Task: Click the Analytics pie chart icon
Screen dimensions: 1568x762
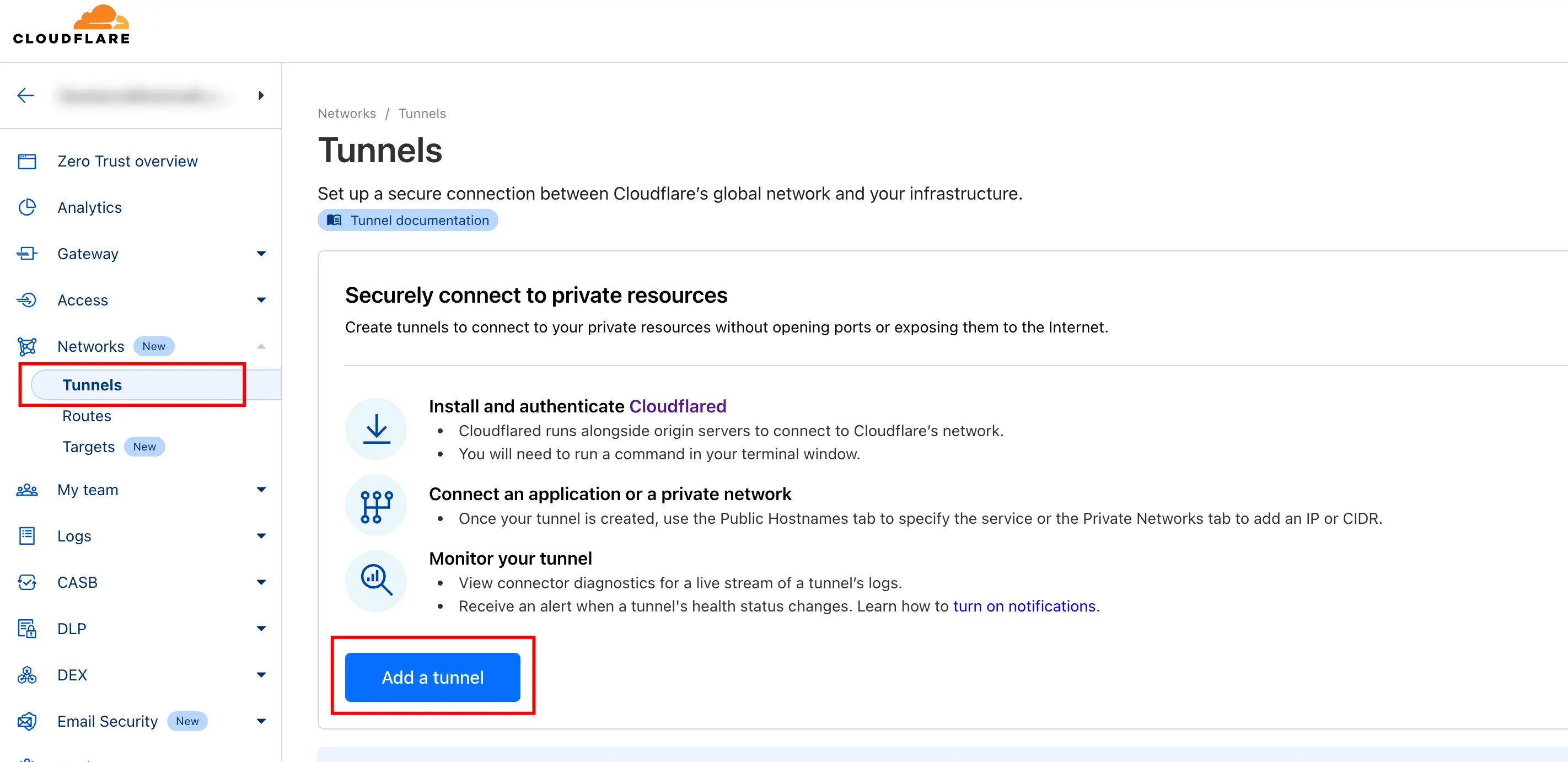Action: (27, 207)
